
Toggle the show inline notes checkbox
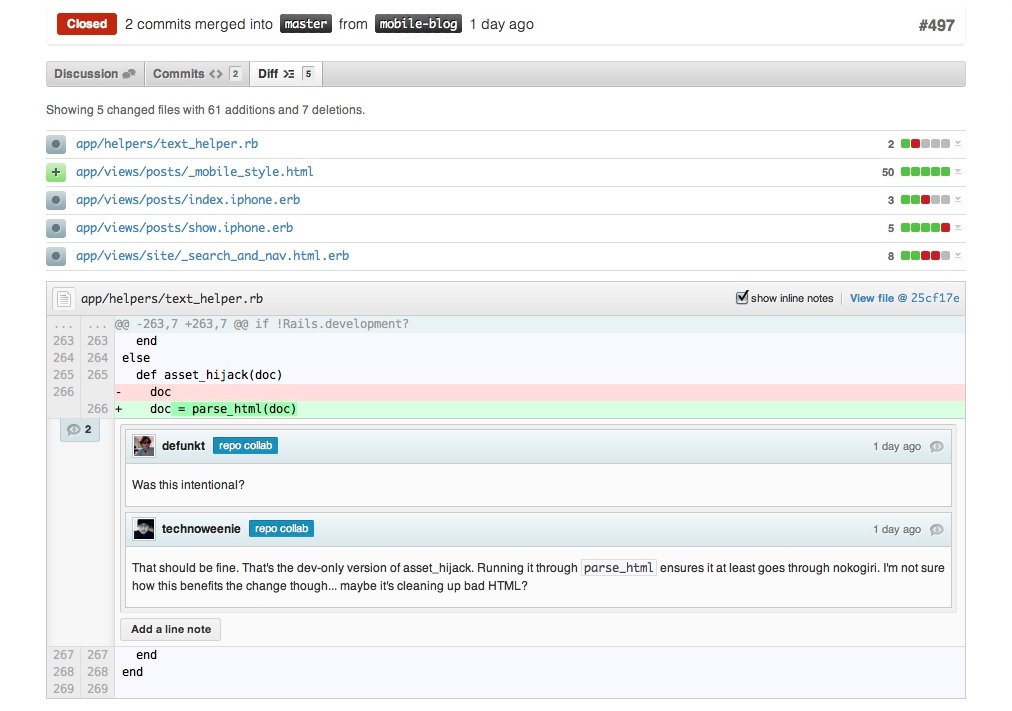coord(741,297)
